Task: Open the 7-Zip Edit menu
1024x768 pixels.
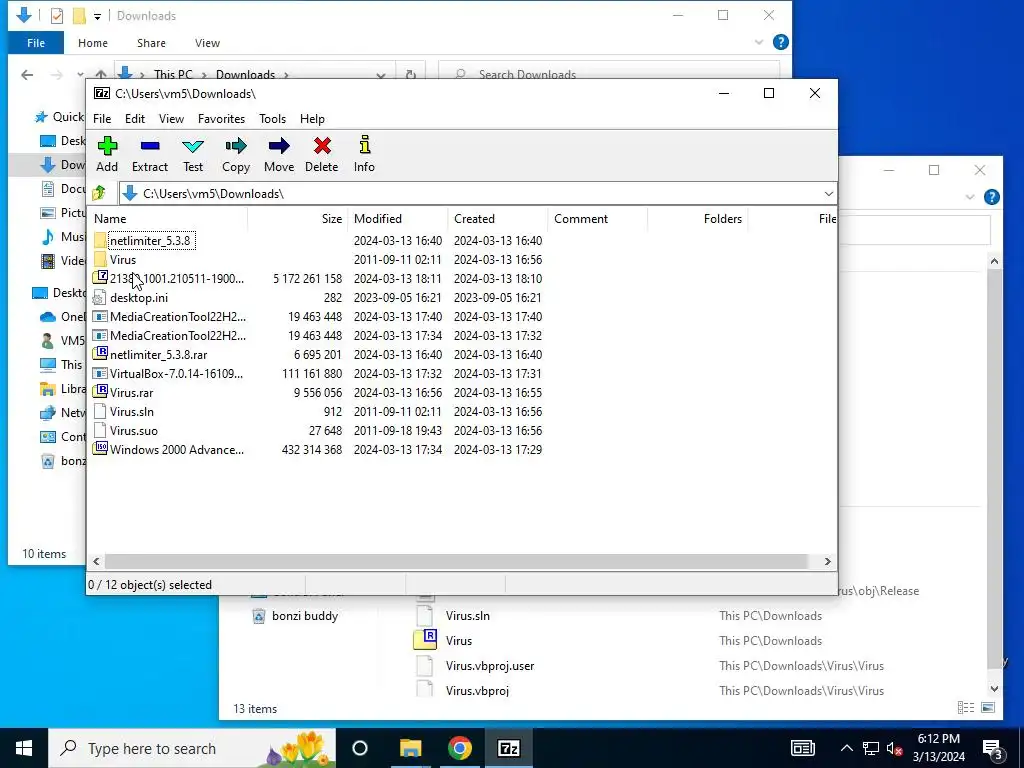Action: coord(135,119)
